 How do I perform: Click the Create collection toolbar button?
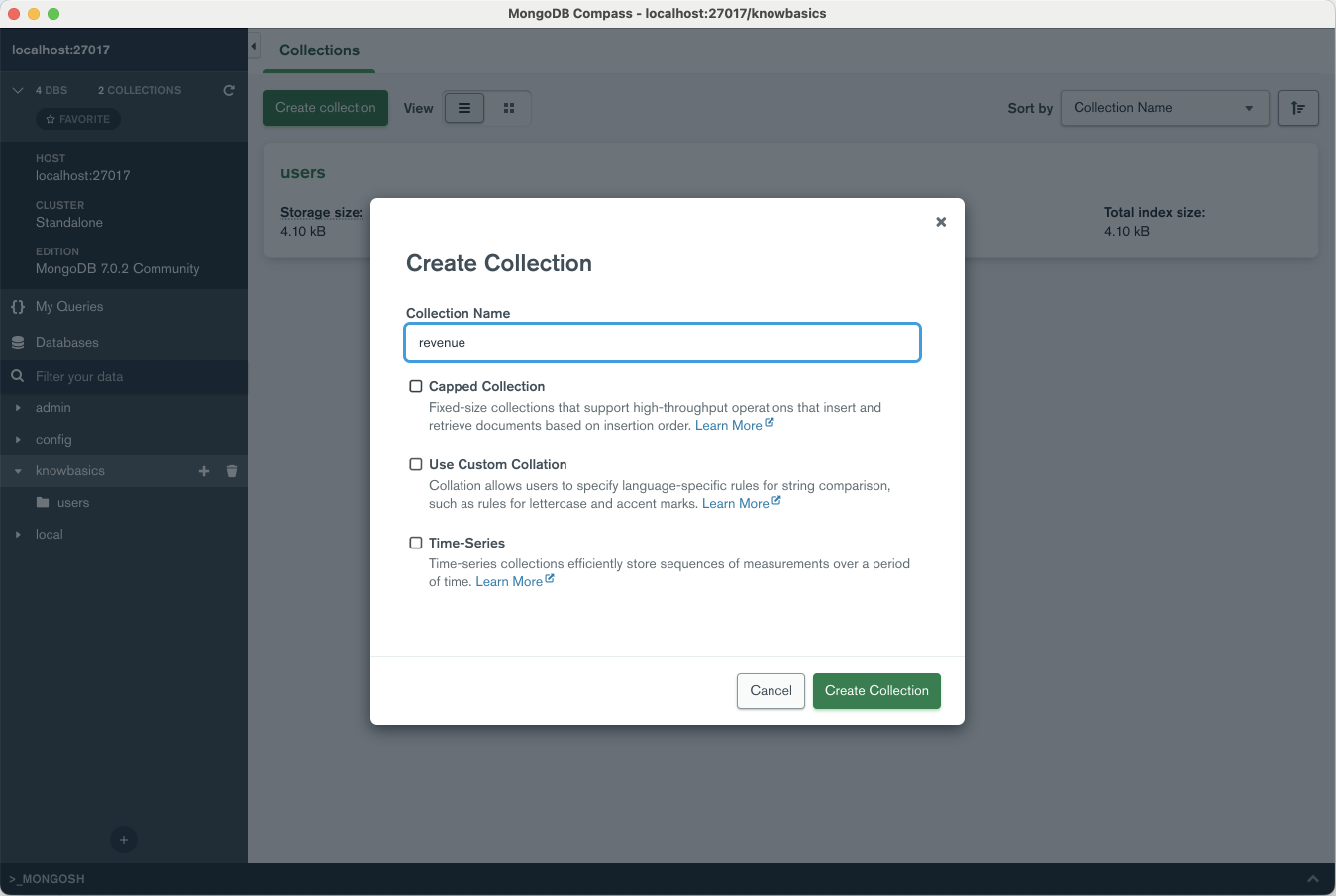click(326, 108)
